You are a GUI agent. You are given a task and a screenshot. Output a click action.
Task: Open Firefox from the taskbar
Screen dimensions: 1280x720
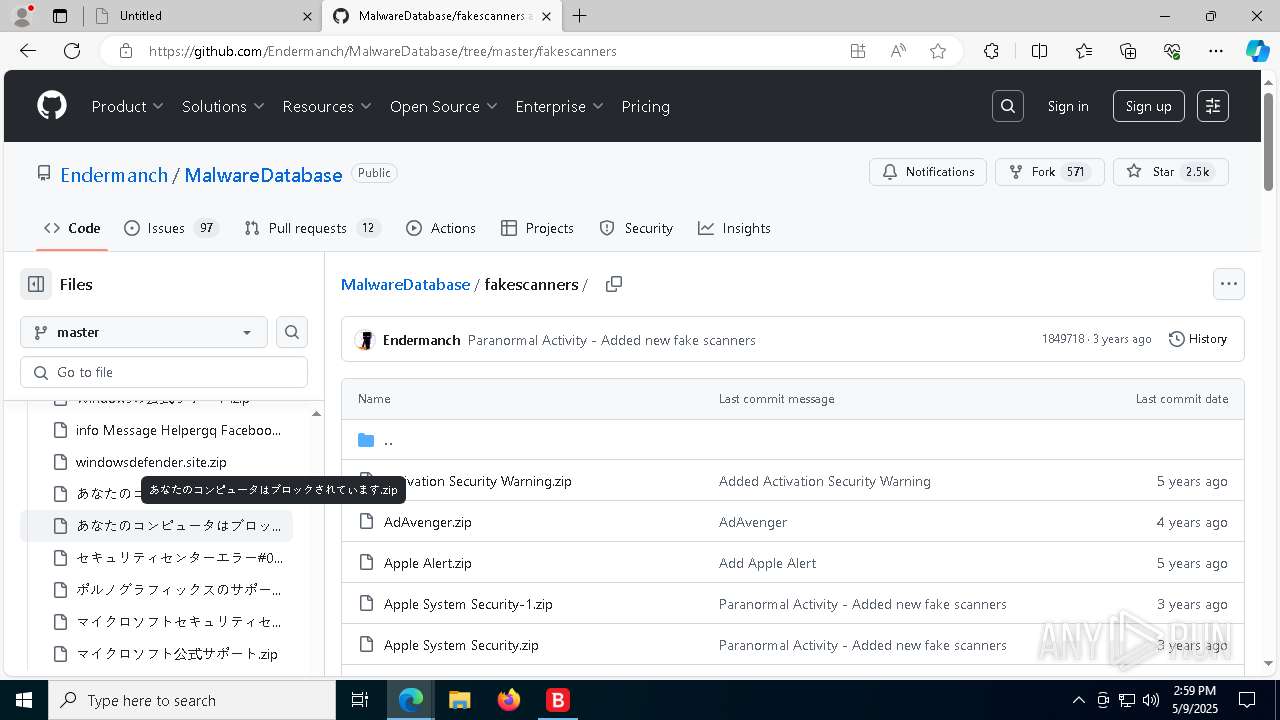(x=509, y=700)
